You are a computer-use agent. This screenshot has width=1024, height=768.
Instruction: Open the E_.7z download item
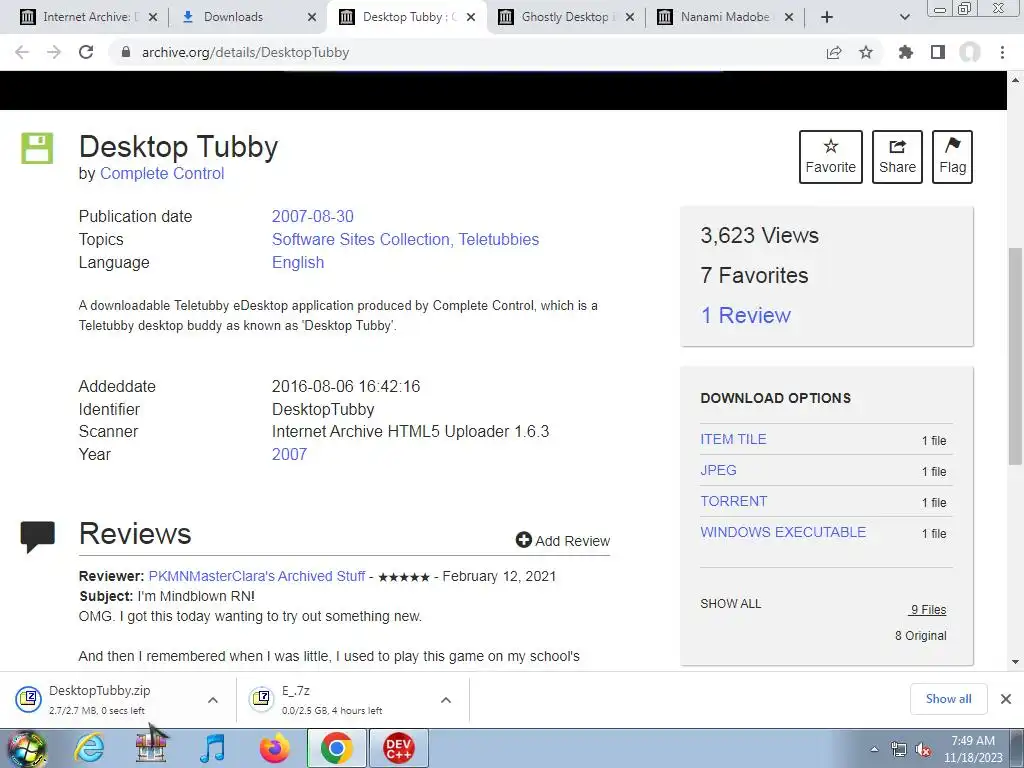click(333, 699)
